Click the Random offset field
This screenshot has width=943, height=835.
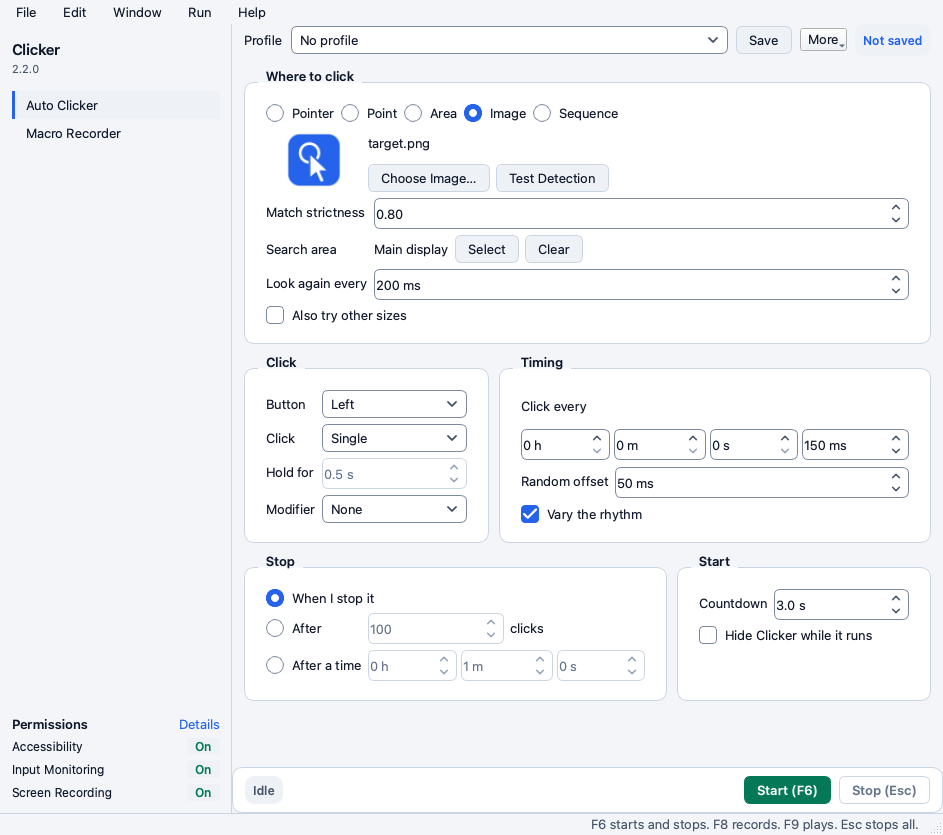pos(761,483)
